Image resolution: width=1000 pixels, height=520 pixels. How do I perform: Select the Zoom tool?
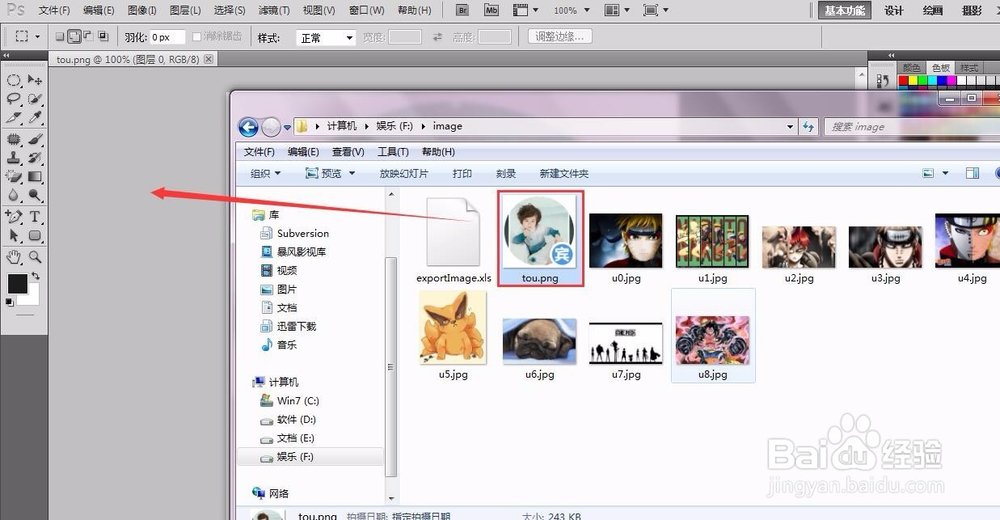coord(35,257)
